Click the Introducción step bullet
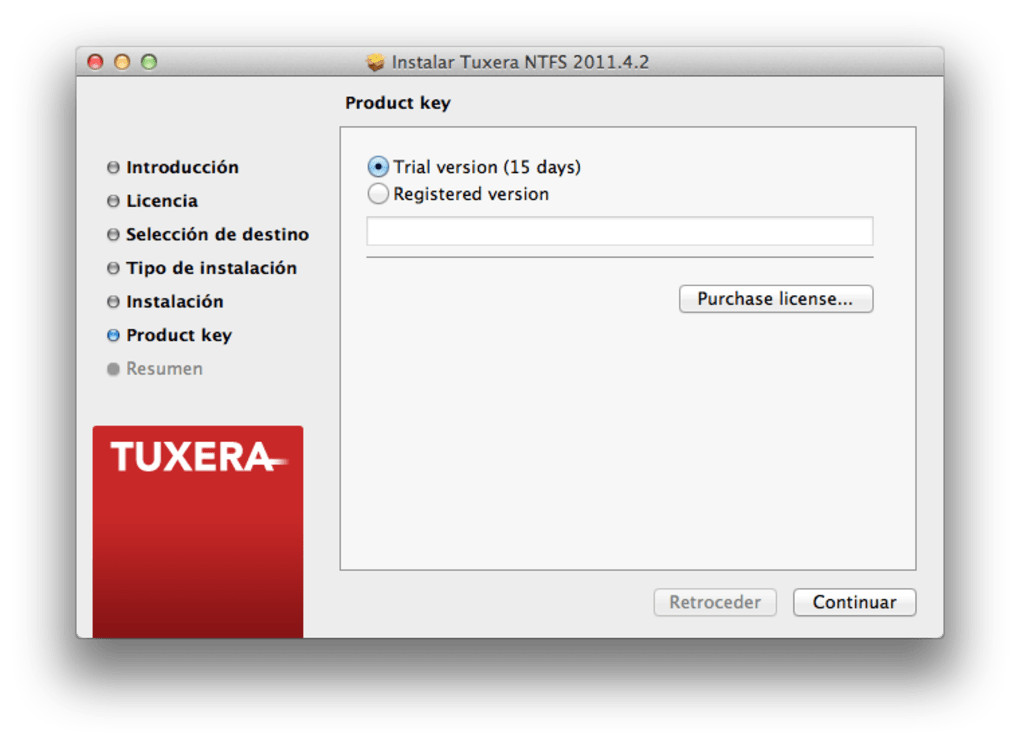Image resolution: width=1020 pixels, height=744 pixels. coord(113,168)
